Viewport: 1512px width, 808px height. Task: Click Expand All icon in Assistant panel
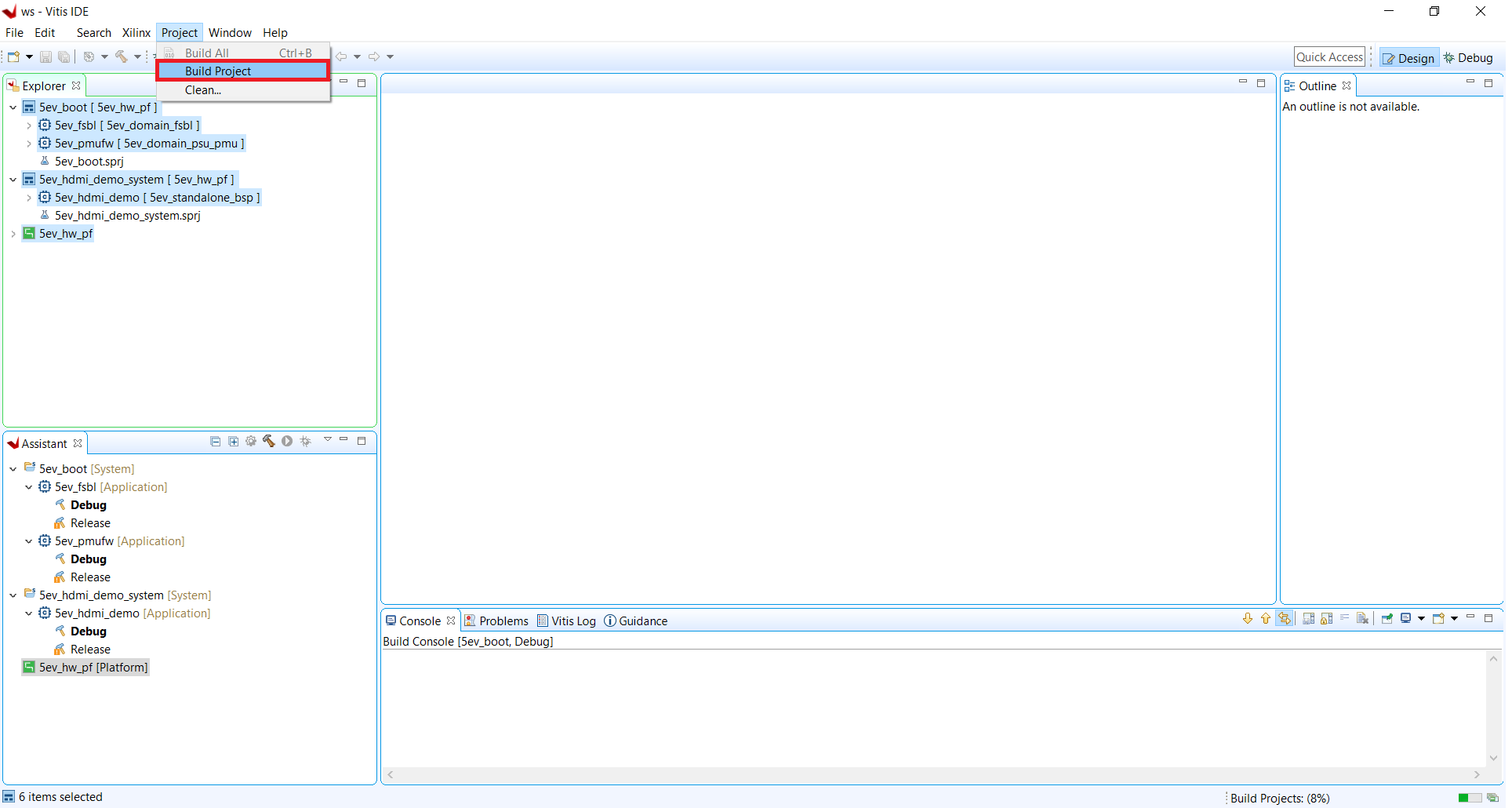tap(234, 442)
